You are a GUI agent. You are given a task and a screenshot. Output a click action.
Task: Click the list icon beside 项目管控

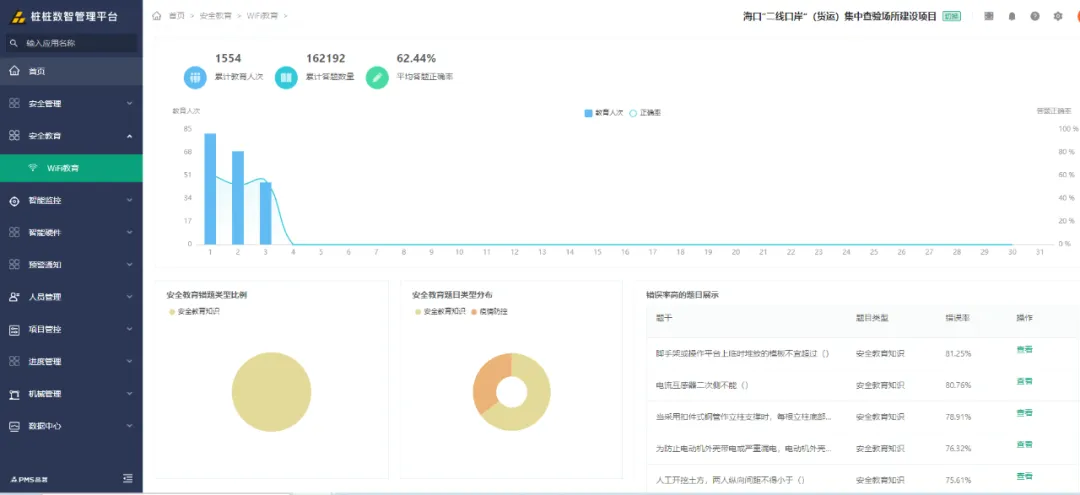(x=14, y=329)
